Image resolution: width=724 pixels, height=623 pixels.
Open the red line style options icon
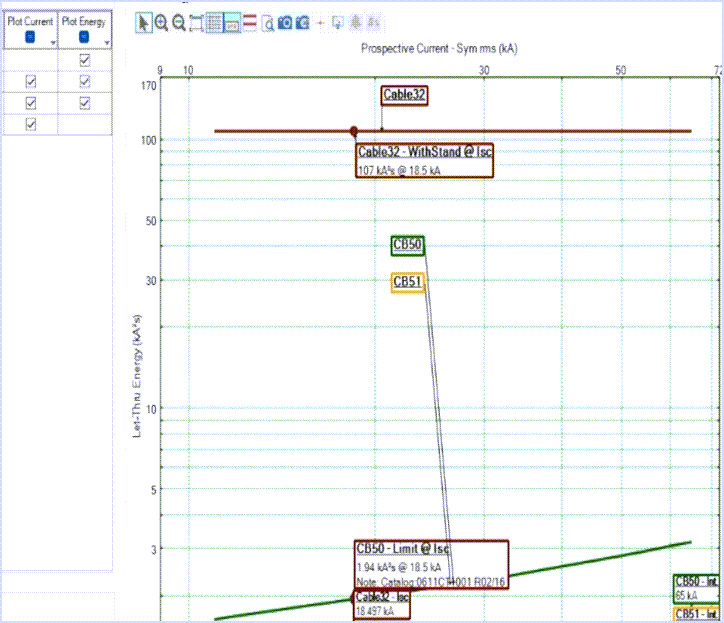coord(249,22)
